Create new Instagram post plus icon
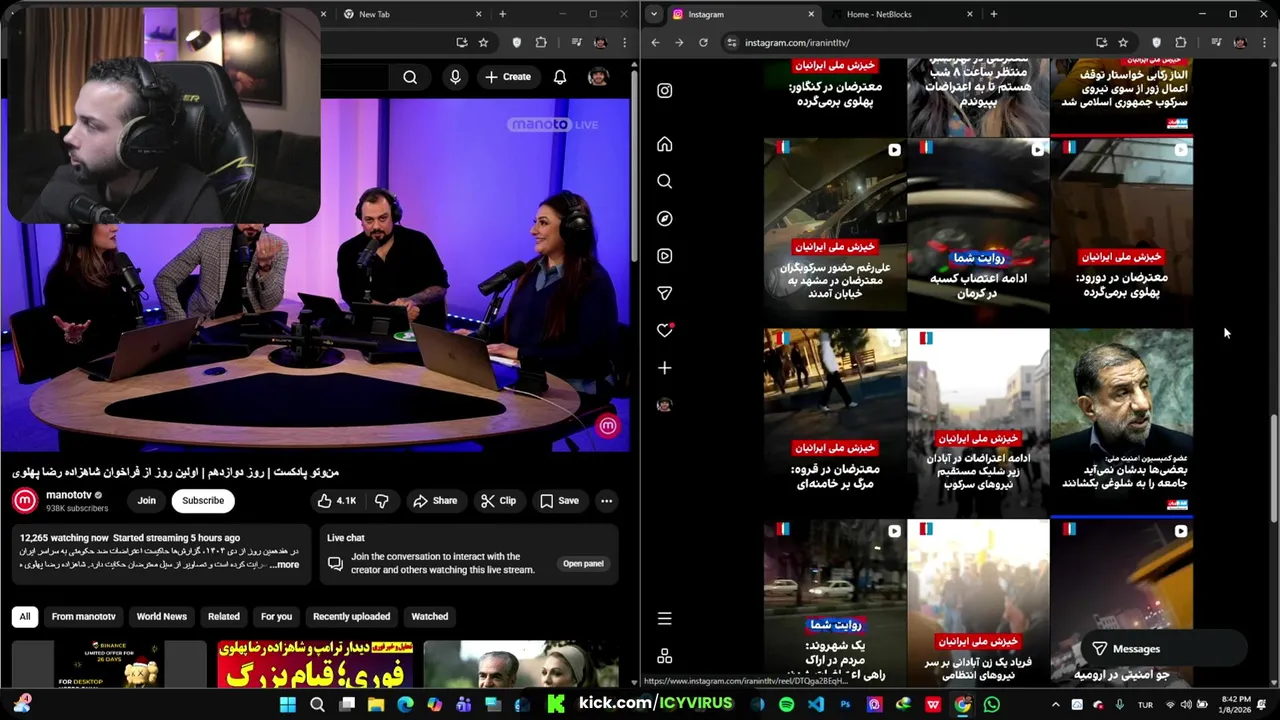The image size is (1280, 720). [x=665, y=368]
